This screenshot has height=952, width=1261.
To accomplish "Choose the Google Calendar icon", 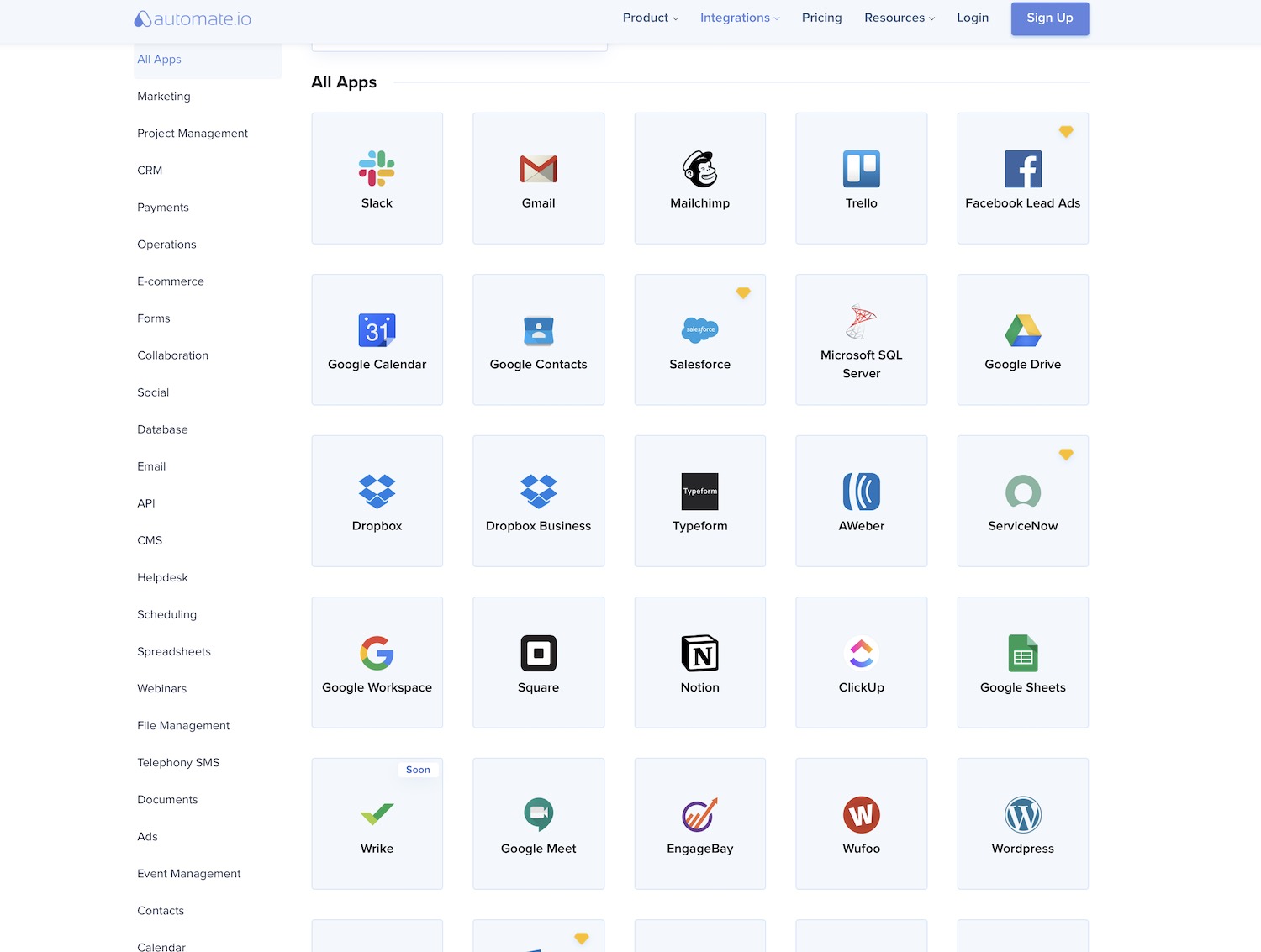I will click(x=377, y=330).
